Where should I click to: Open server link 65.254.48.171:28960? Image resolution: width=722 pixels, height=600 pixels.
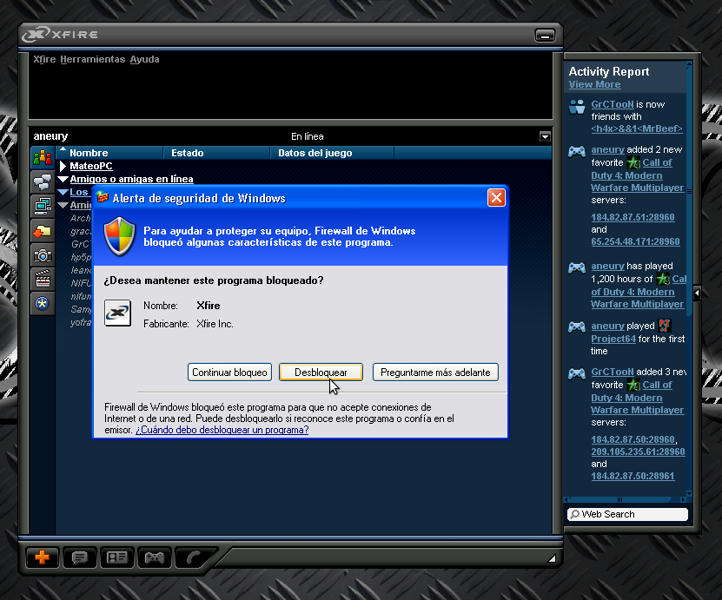pyautogui.click(x=635, y=241)
